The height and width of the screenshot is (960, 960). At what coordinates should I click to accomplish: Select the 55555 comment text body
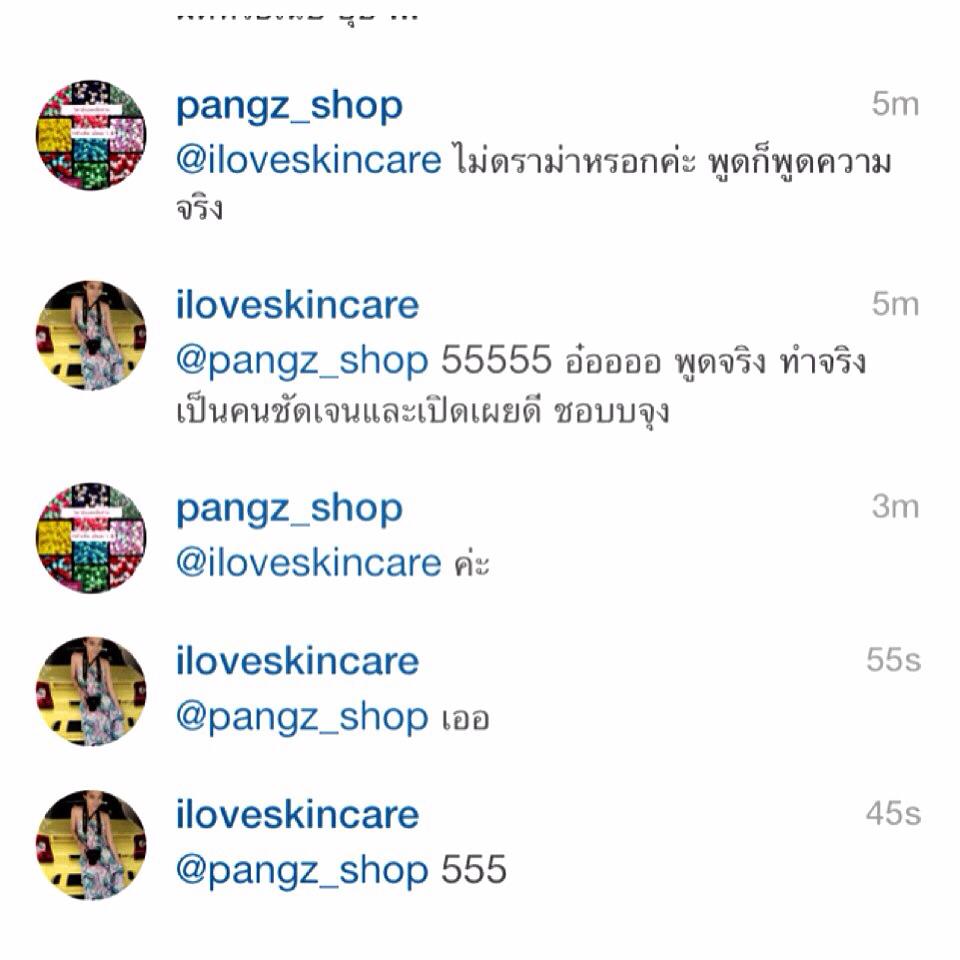click(x=521, y=386)
